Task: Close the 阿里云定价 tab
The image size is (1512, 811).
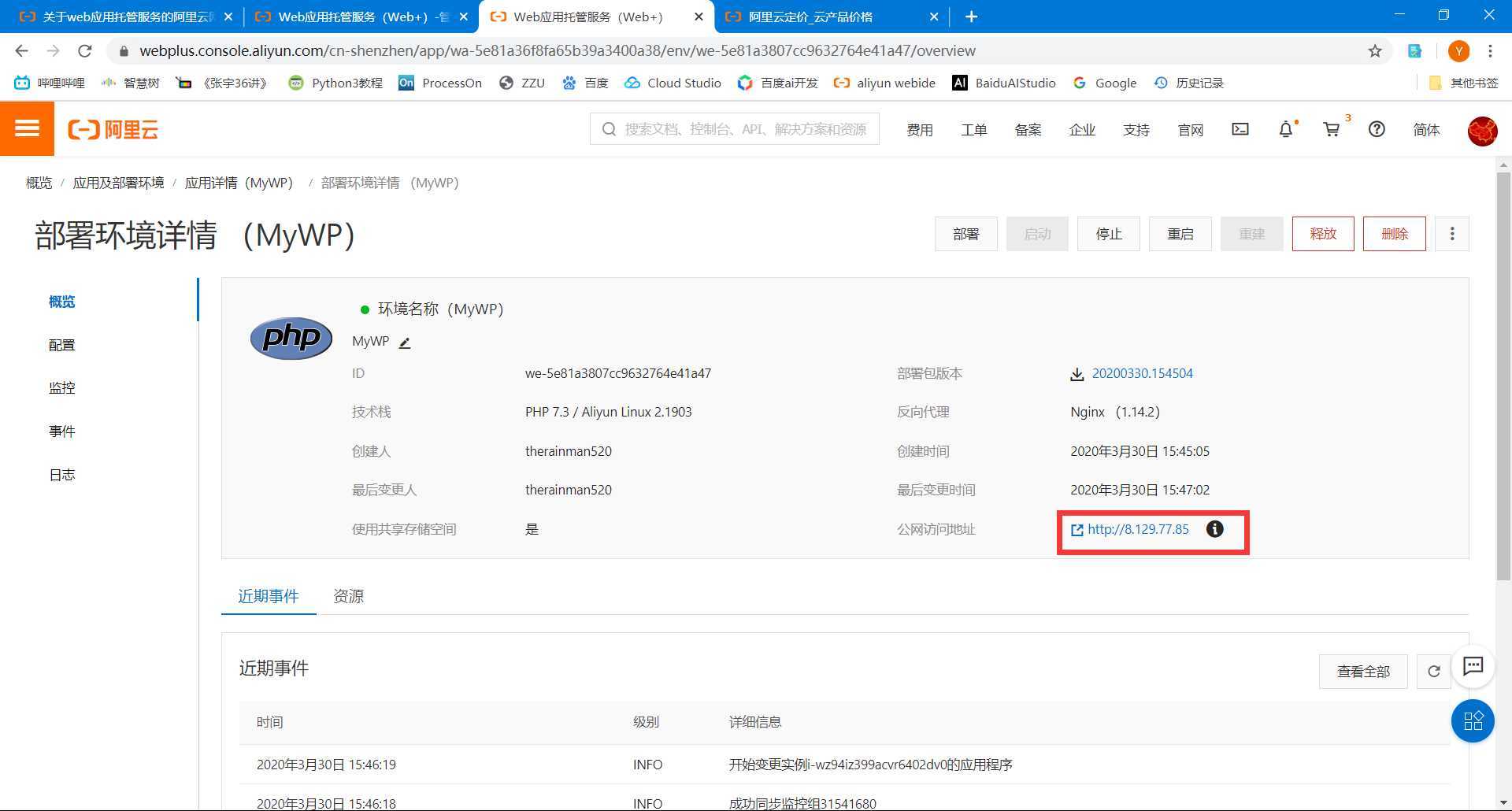Action: [934, 17]
